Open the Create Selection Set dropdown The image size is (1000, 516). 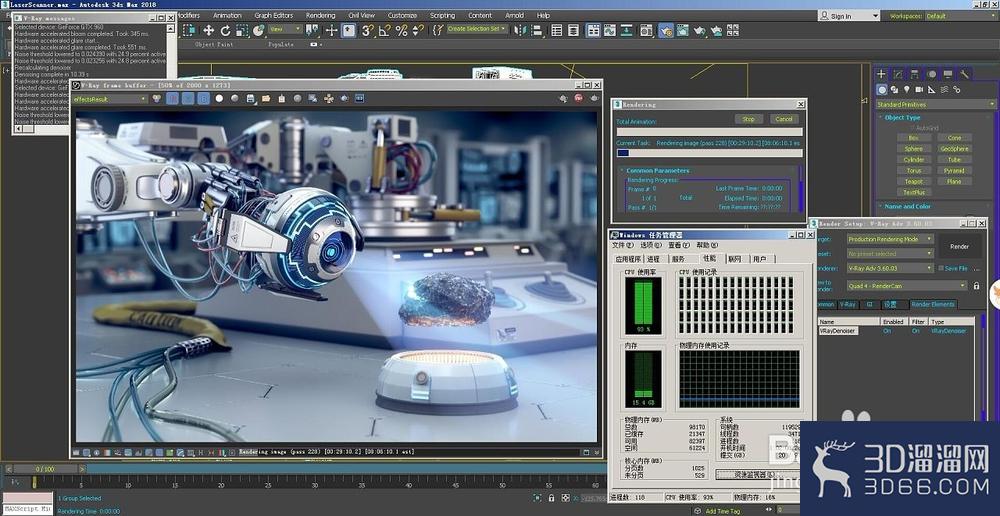pyautogui.click(x=478, y=29)
